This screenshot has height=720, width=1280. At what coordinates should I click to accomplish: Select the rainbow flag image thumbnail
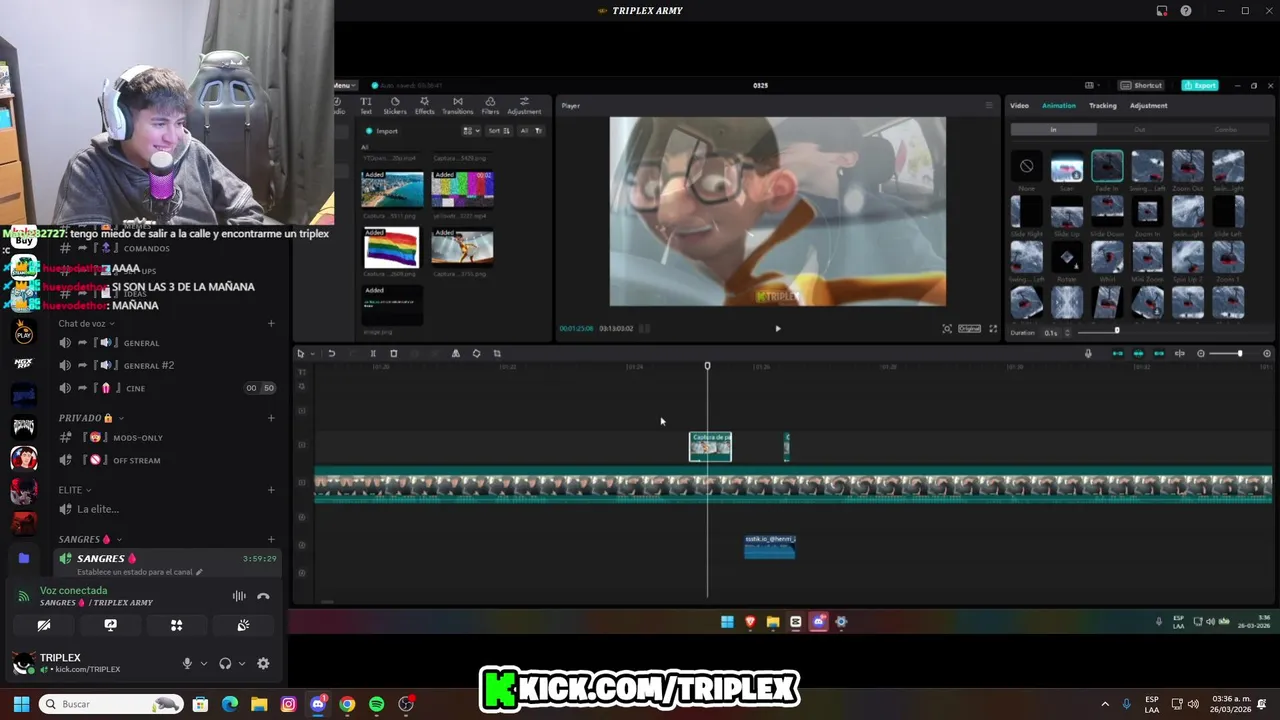392,247
